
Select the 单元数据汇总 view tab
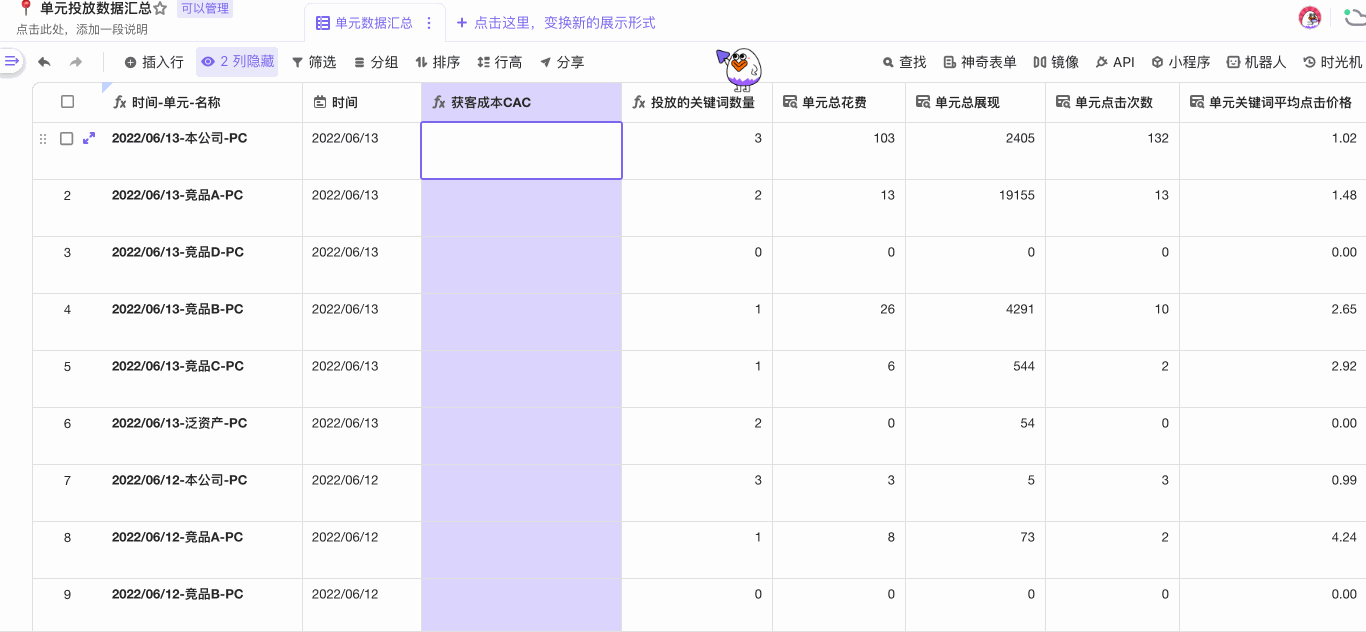pyautogui.click(x=372, y=23)
